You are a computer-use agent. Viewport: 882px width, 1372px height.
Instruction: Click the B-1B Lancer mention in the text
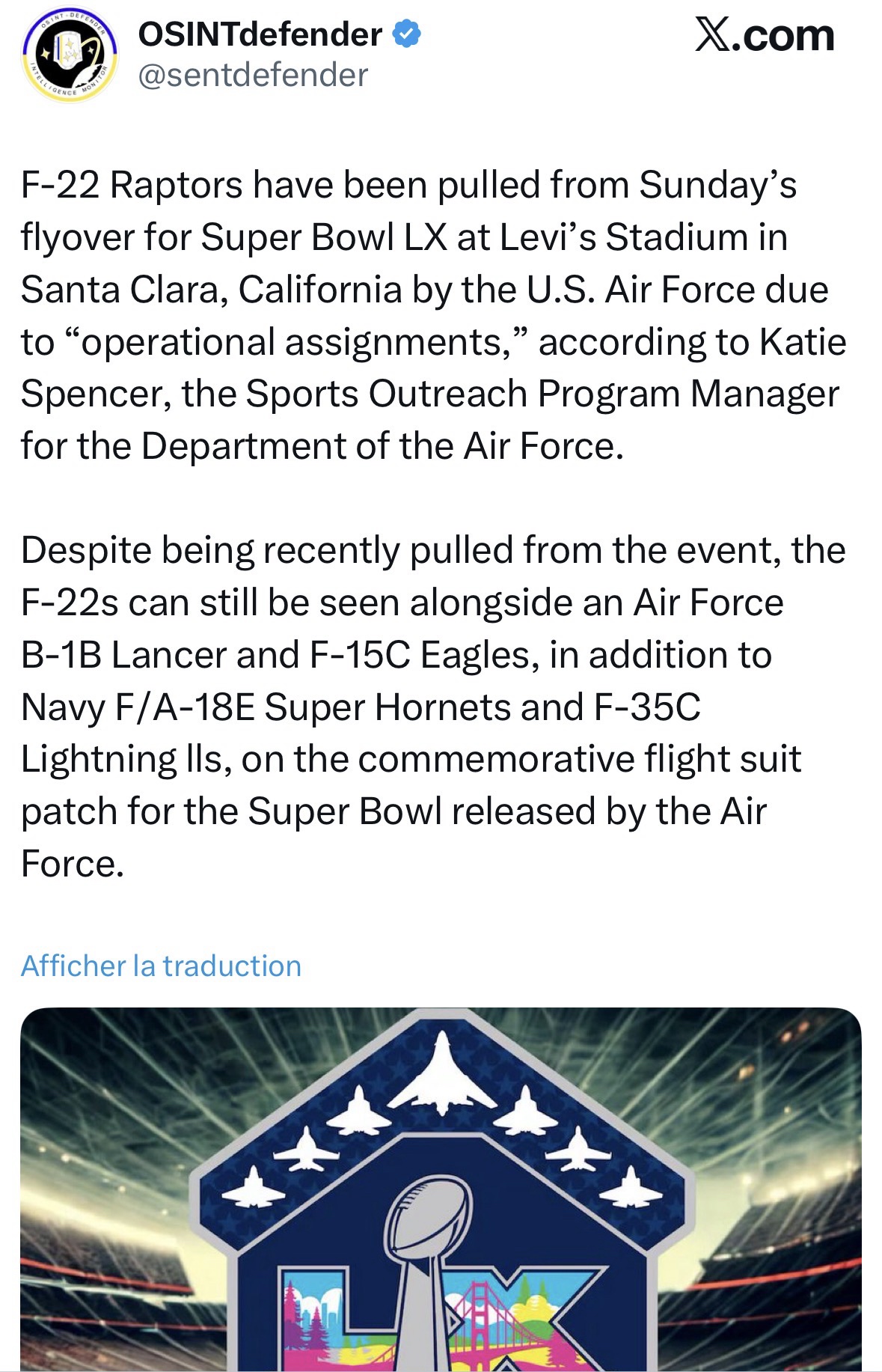[x=123, y=655]
